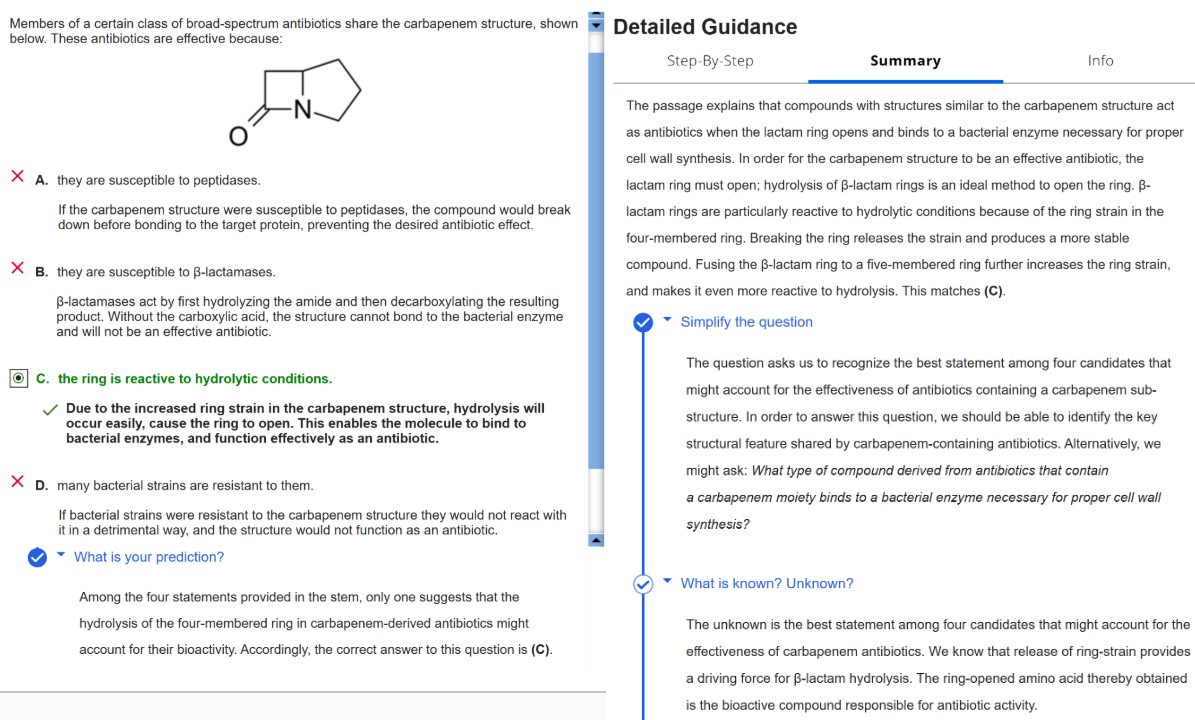
Task: Click check circle beside 'What is known? Unknown?'
Action: tap(643, 583)
